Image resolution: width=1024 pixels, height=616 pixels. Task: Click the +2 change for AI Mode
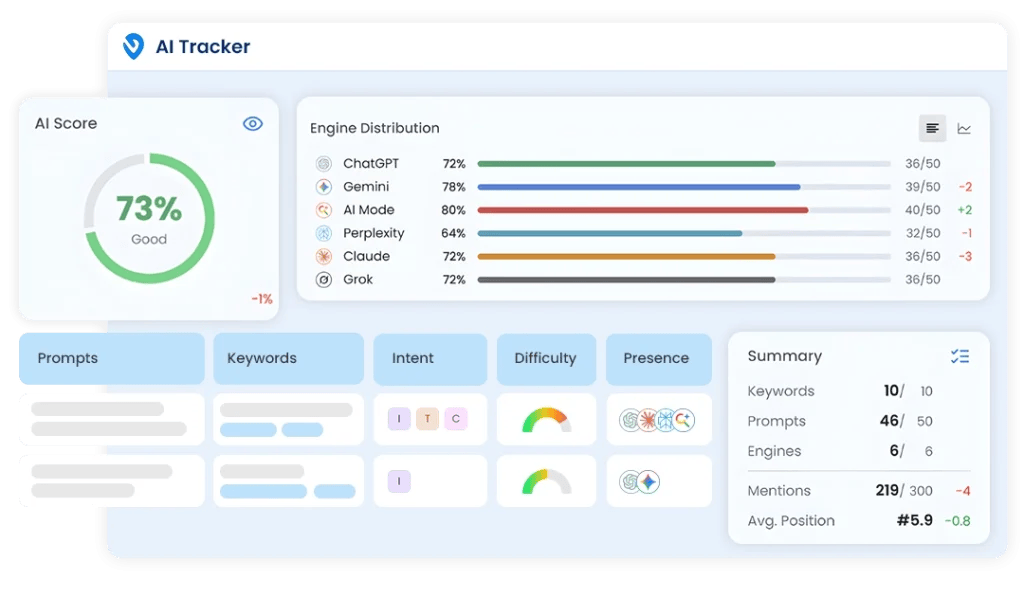[965, 210]
